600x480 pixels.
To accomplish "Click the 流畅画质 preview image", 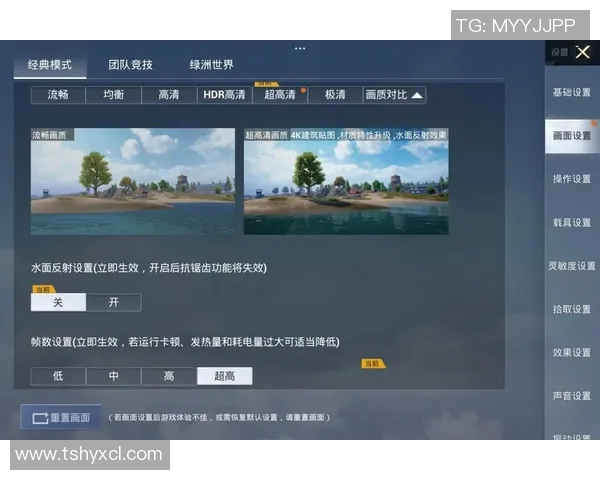I will tap(133, 181).
